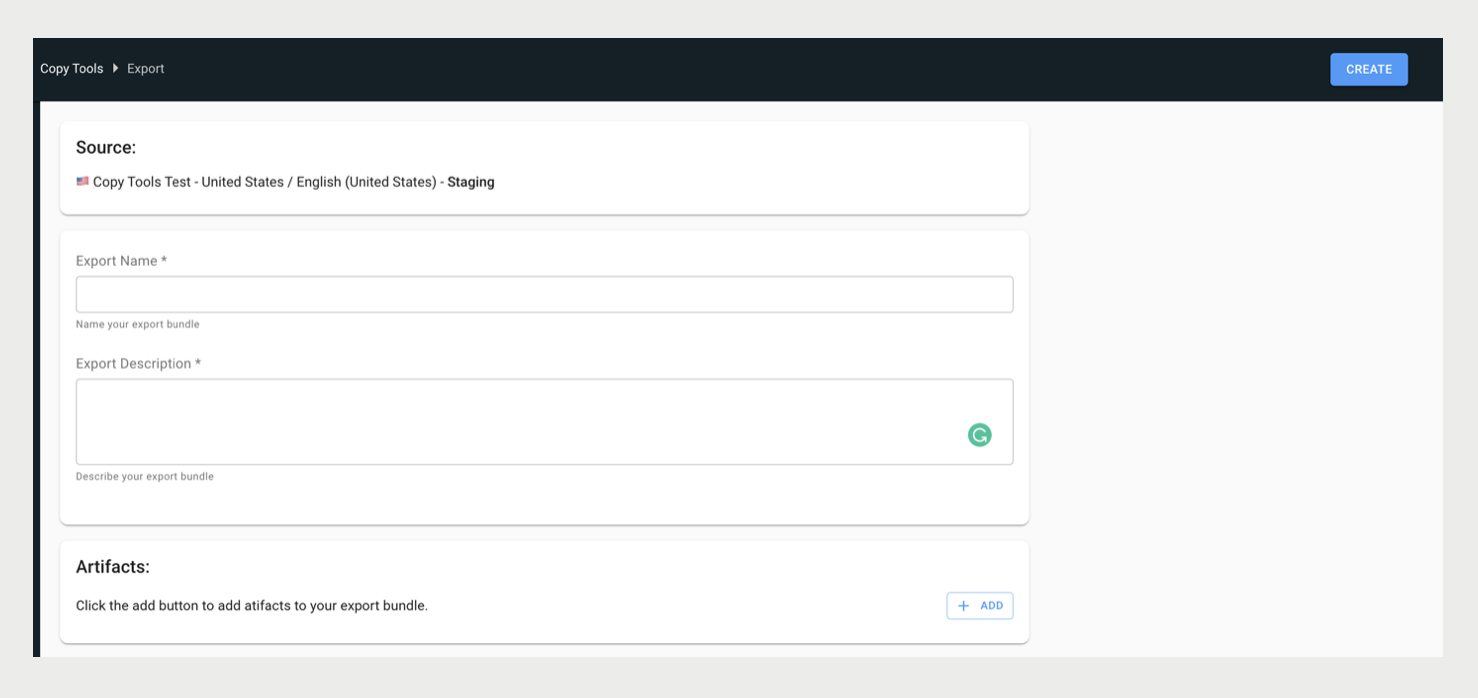Click the US flag icon in Source
Screen dimensions: 1478x698
coord(82,182)
